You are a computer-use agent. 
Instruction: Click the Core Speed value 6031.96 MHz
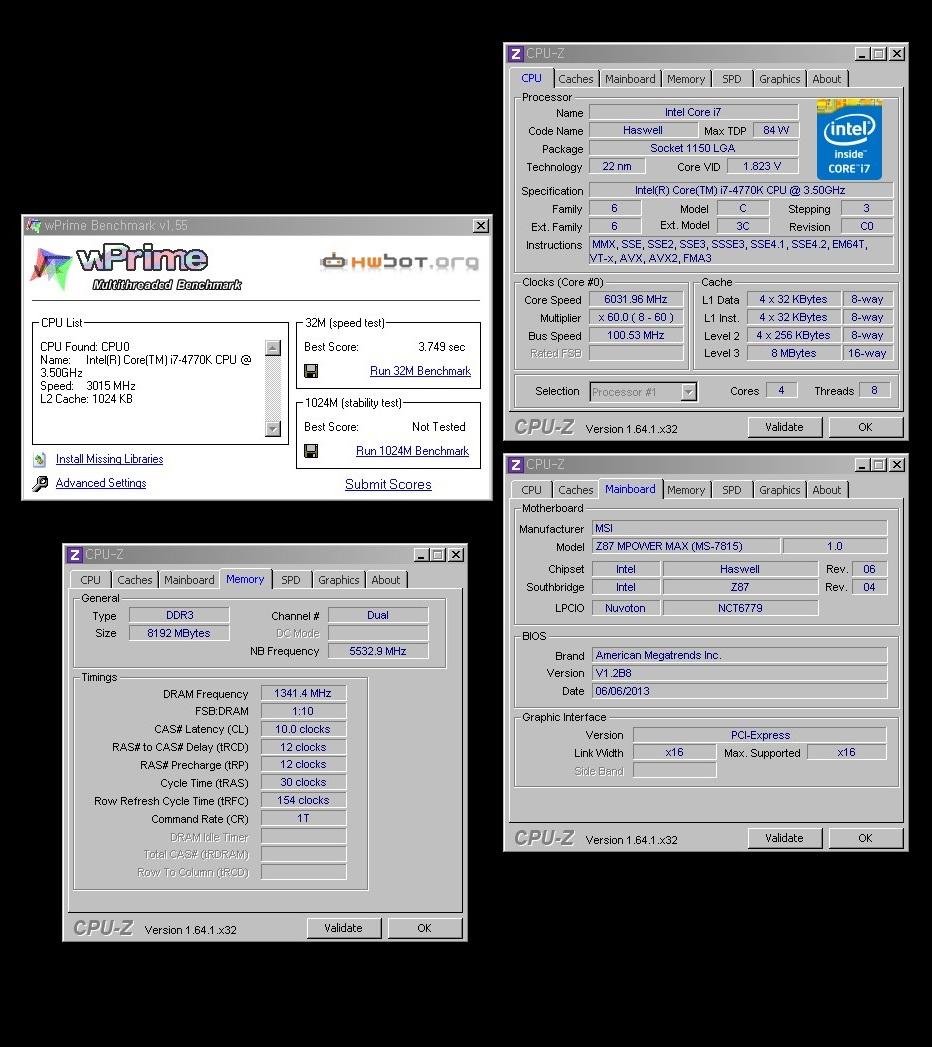(x=636, y=300)
